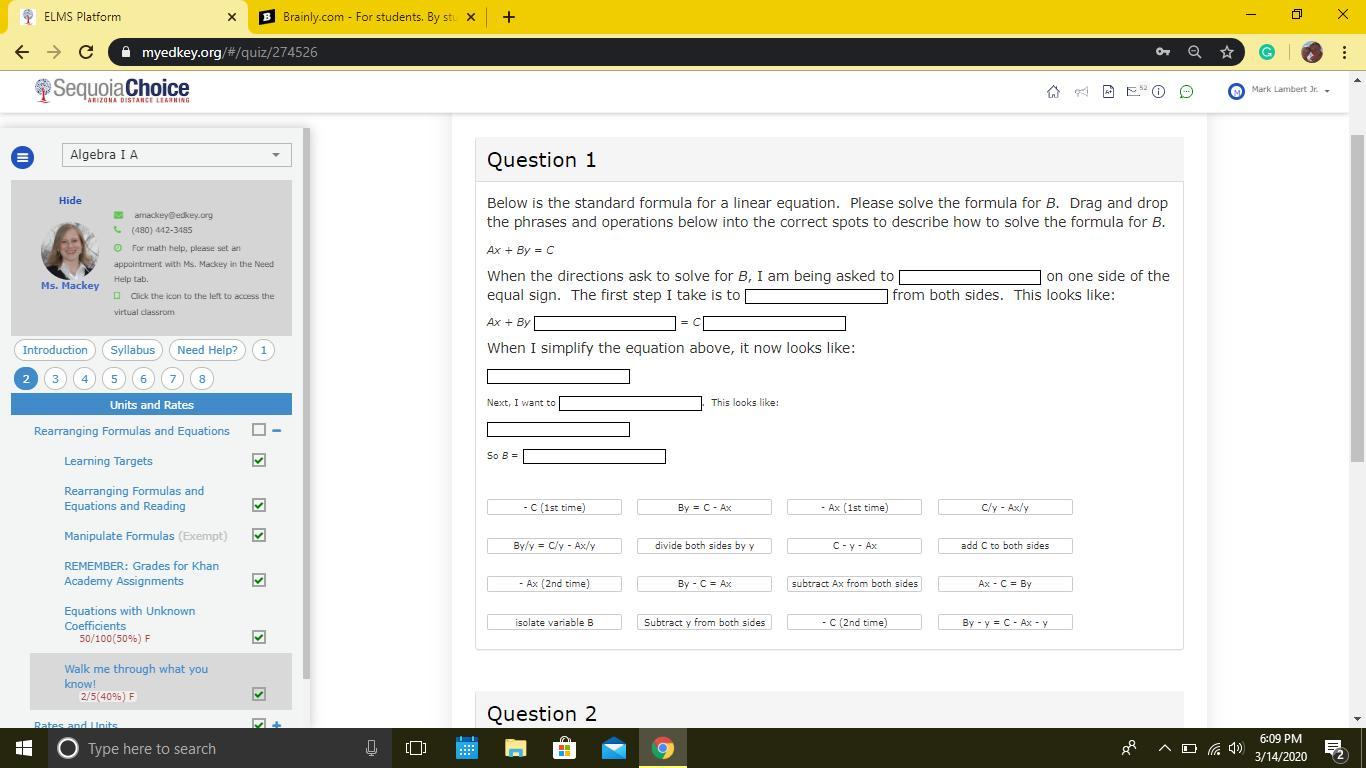
Task: Switch to Brainly.com browser tab
Action: coord(368,17)
